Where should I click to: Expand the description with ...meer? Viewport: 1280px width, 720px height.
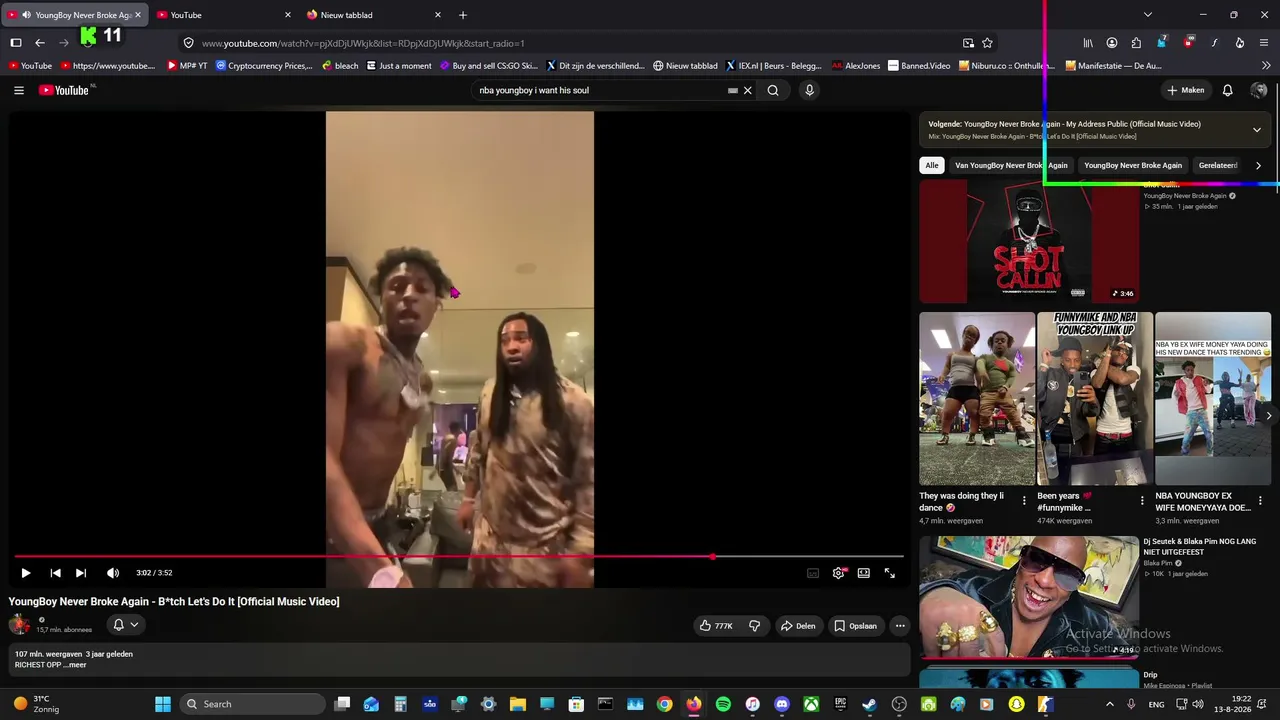pos(77,665)
